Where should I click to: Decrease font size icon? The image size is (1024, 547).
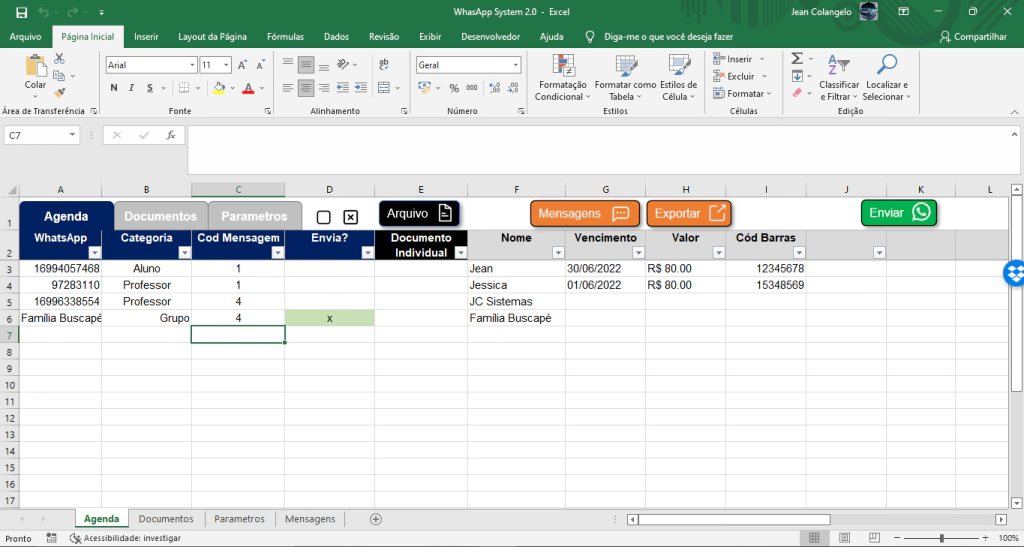[x=260, y=65]
